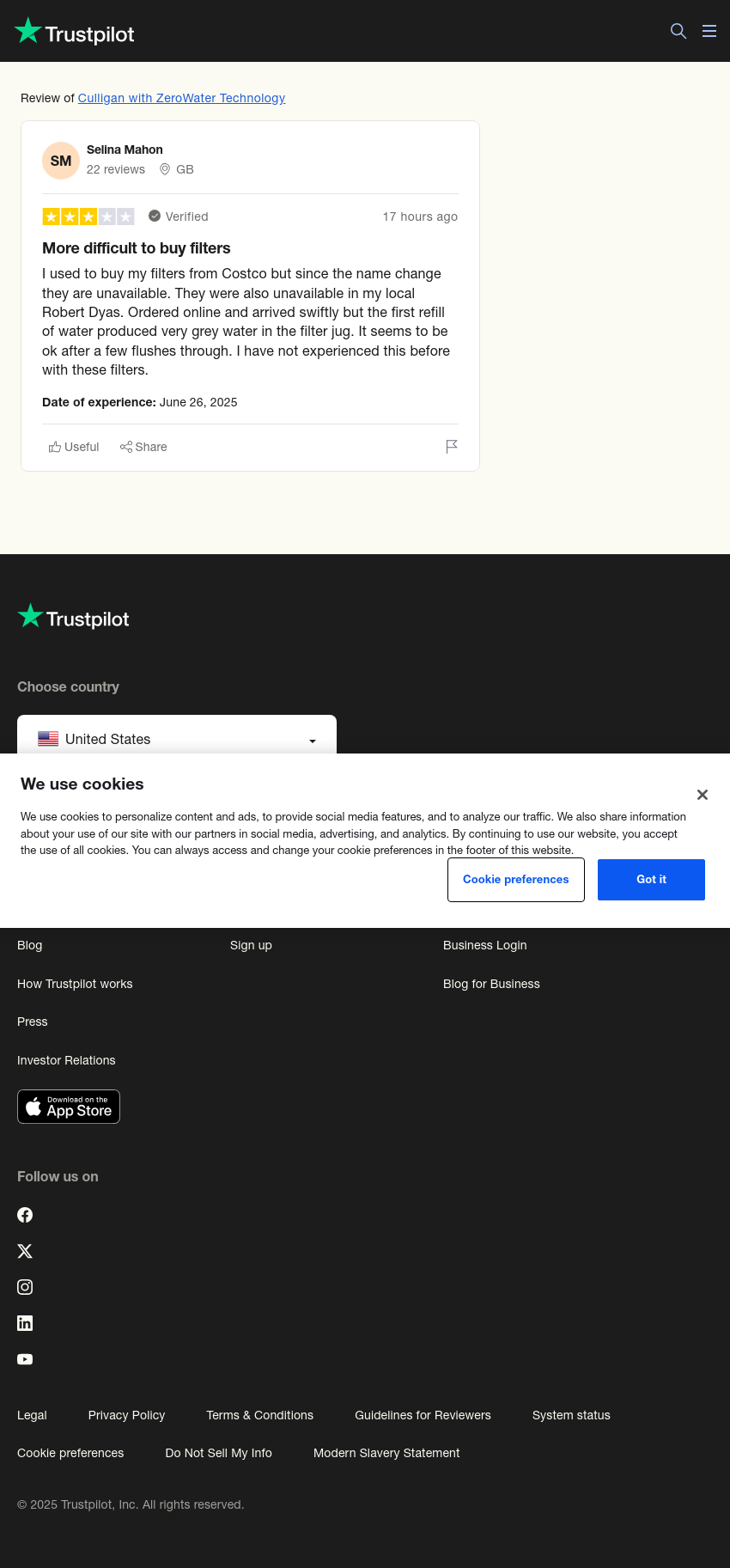The height and width of the screenshot is (1568, 730).
Task: Click the review title 'More difficult to buy filters'
Action: pyautogui.click(x=137, y=248)
